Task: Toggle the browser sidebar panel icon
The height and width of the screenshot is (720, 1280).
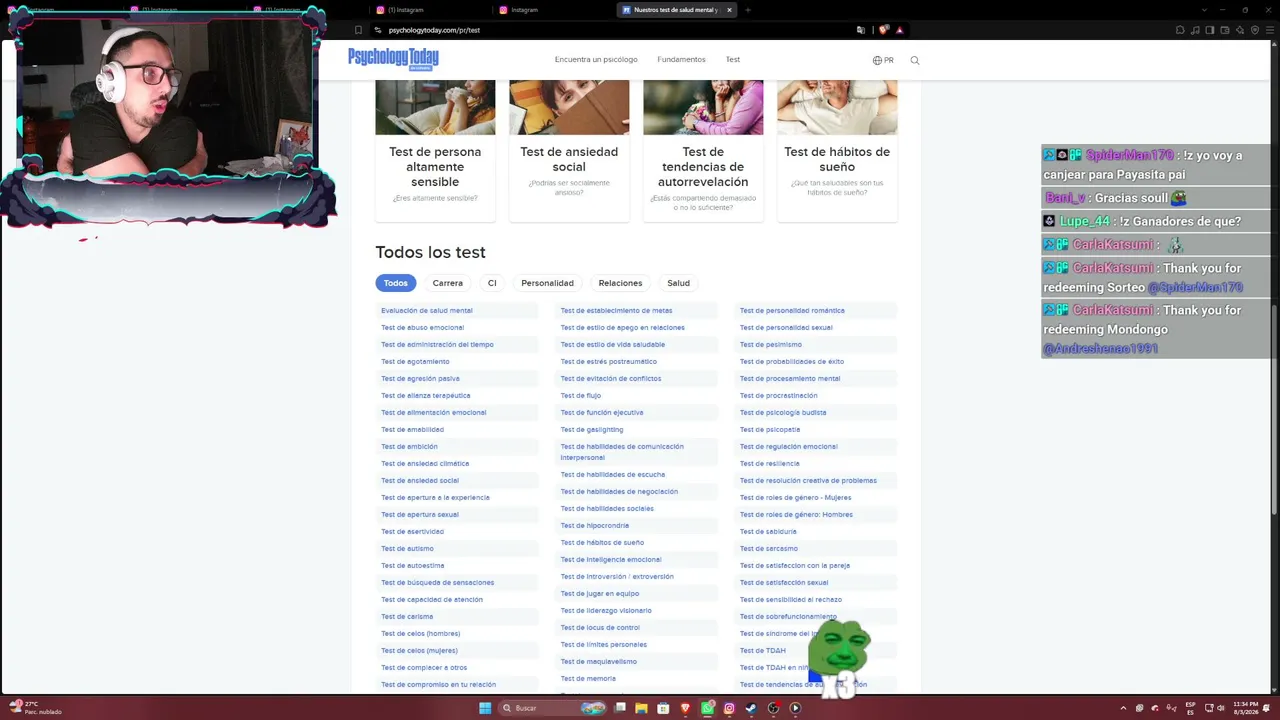Action: pyautogui.click(x=1210, y=30)
